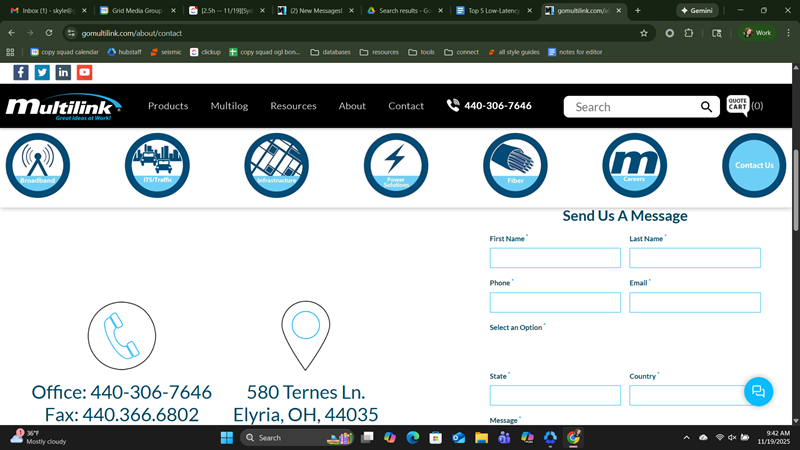Expand the About navigation menu
Image resolution: width=800 pixels, height=450 pixels.
coord(352,106)
